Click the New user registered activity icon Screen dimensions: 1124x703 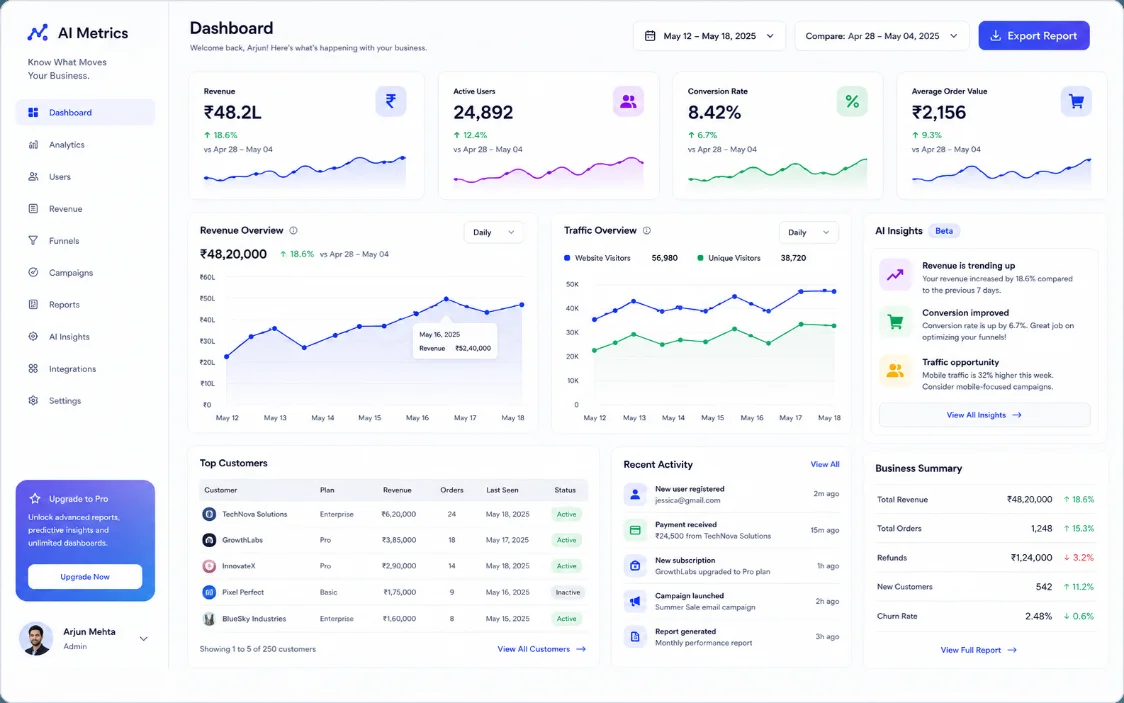click(x=635, y=494)
